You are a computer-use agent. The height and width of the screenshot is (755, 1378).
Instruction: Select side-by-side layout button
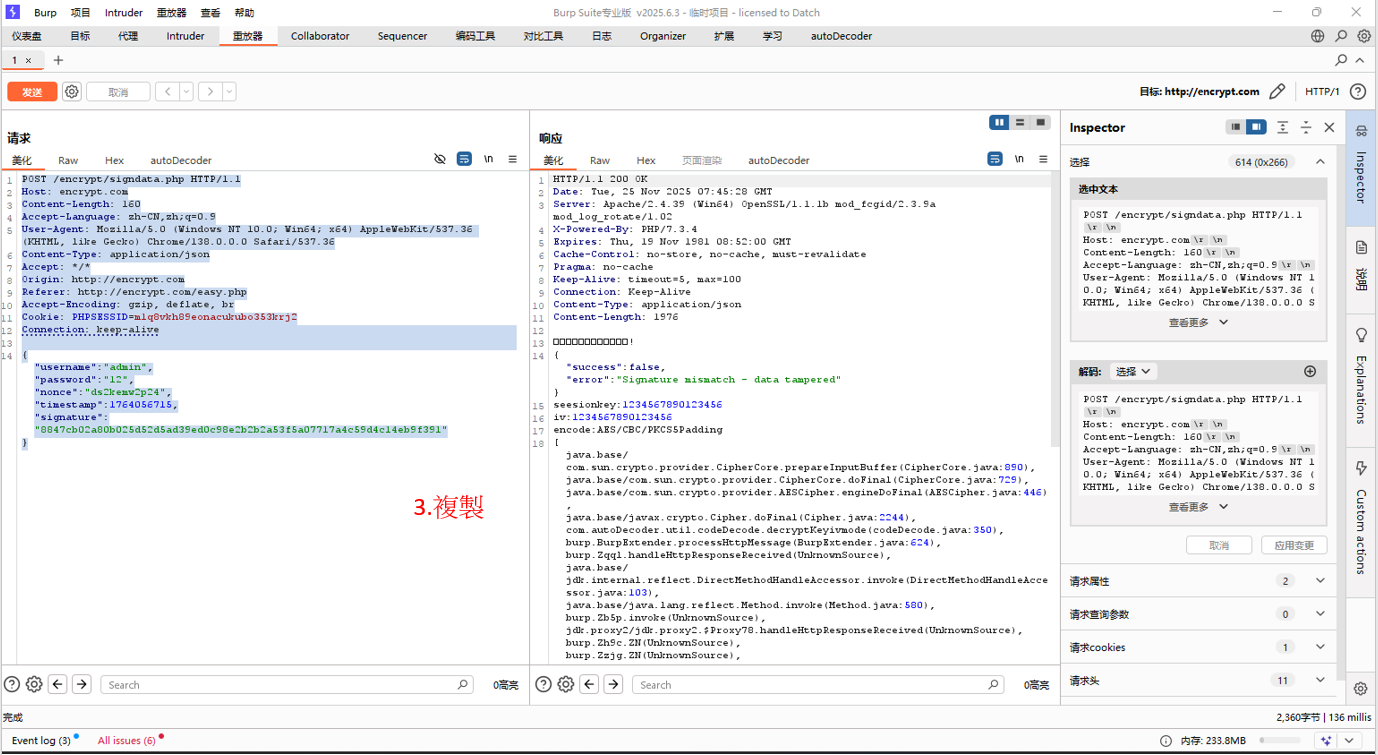point(999,122)
